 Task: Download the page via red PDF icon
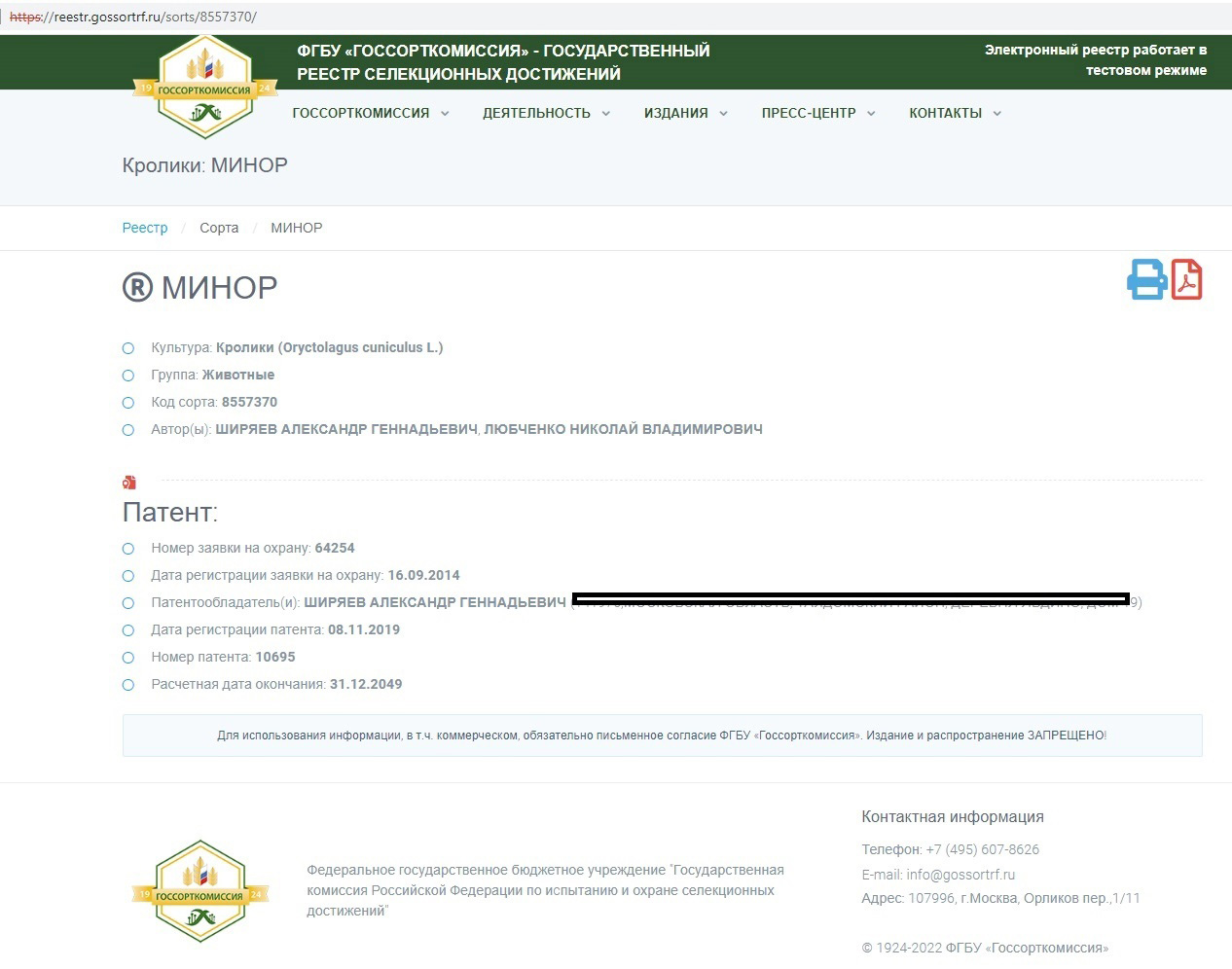coord(1186,280)
